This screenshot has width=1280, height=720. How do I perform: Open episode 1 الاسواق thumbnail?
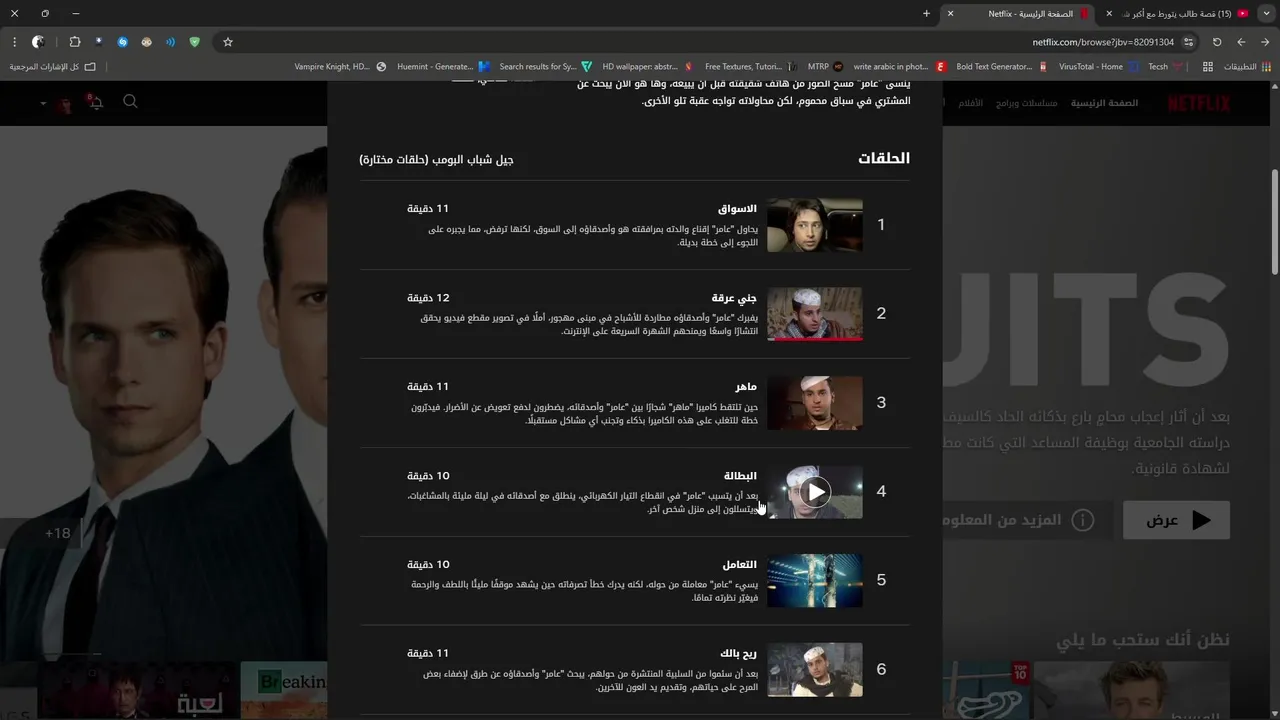click(814, 225)
